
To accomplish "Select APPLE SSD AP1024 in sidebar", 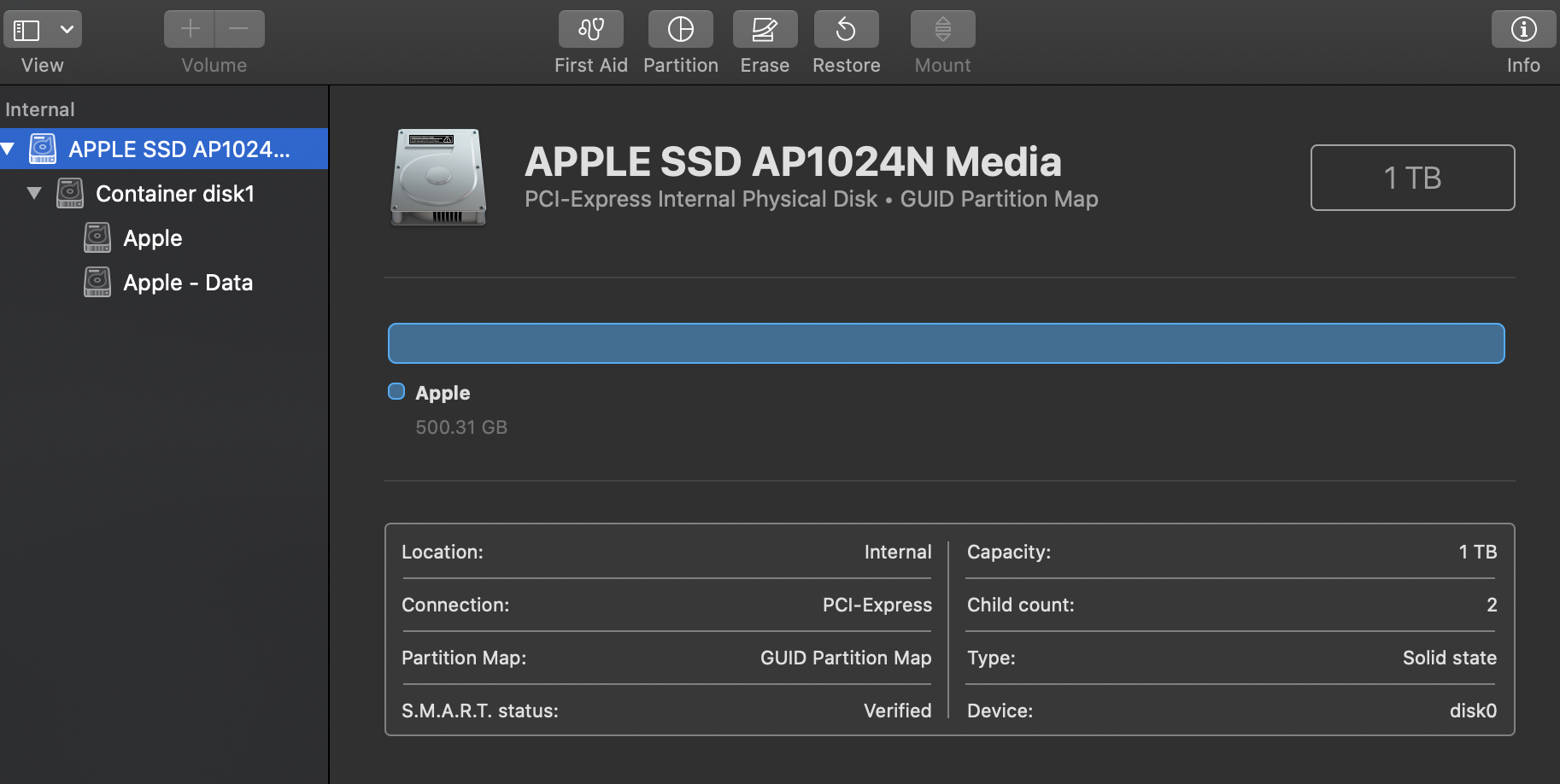I will 164,149.
